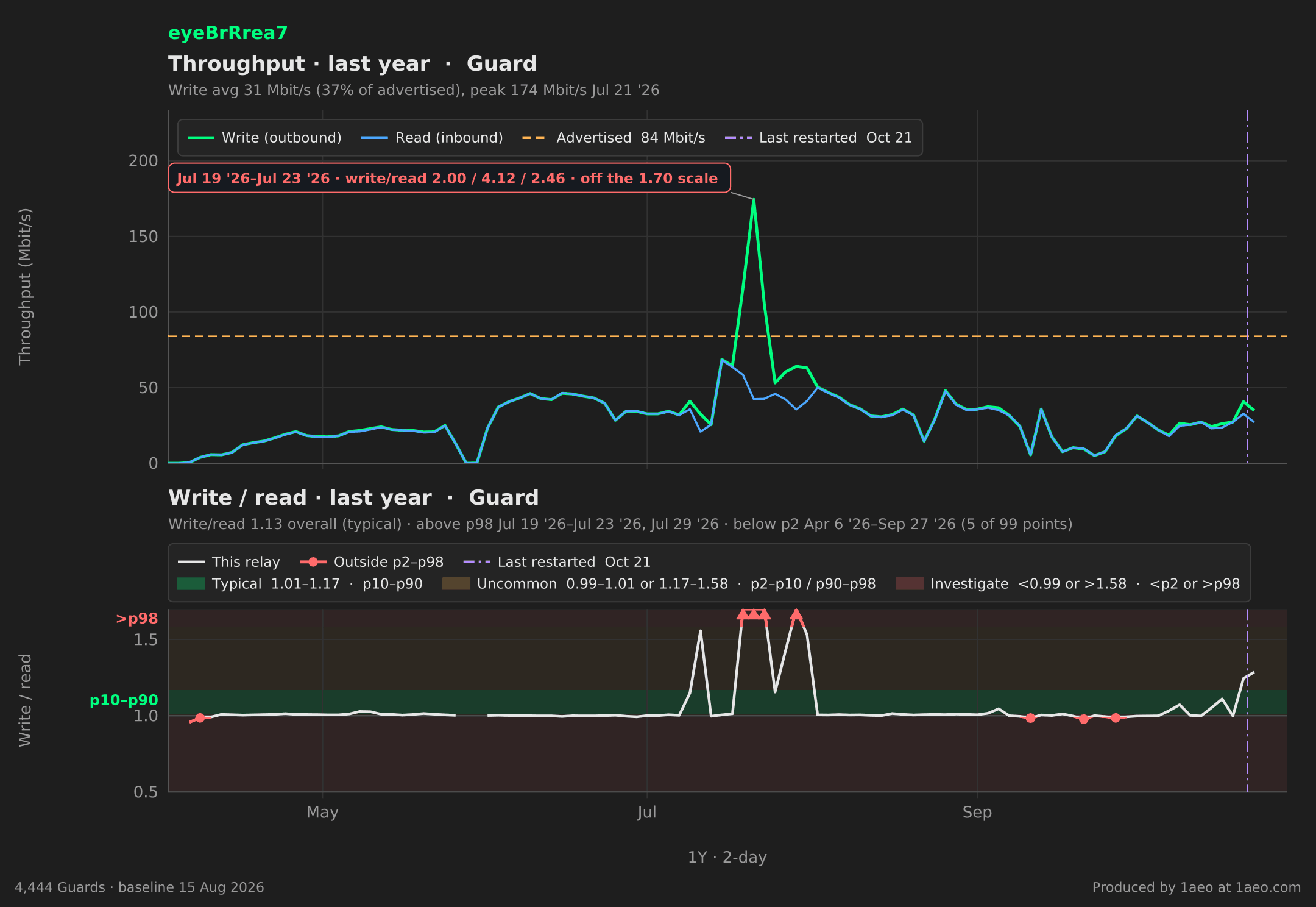
Task: Click the Advertised 84 Mbit/s legend entry
Action: click(614, 138)
